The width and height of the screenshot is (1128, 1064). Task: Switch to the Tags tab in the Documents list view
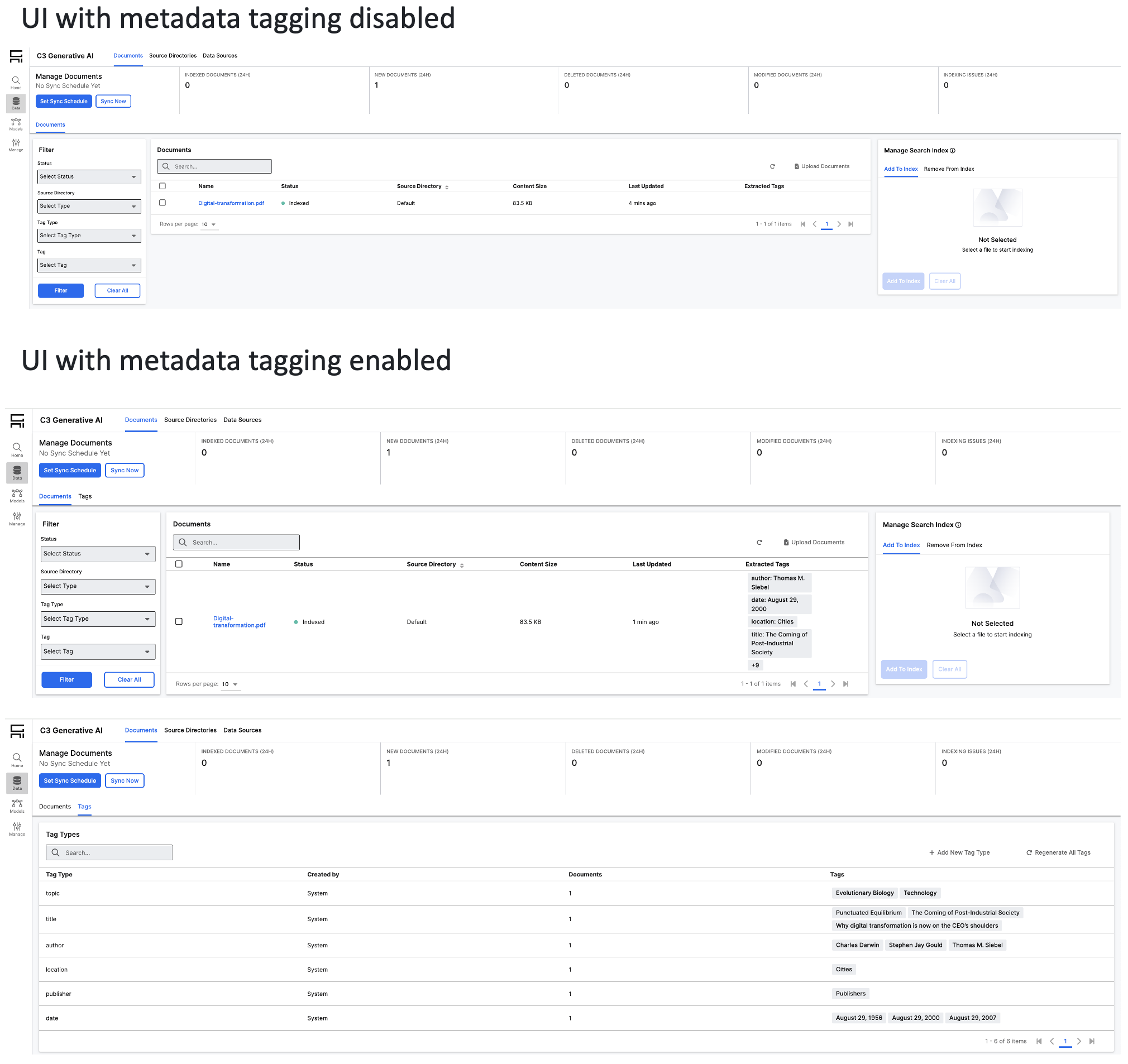tap(85, 496)
